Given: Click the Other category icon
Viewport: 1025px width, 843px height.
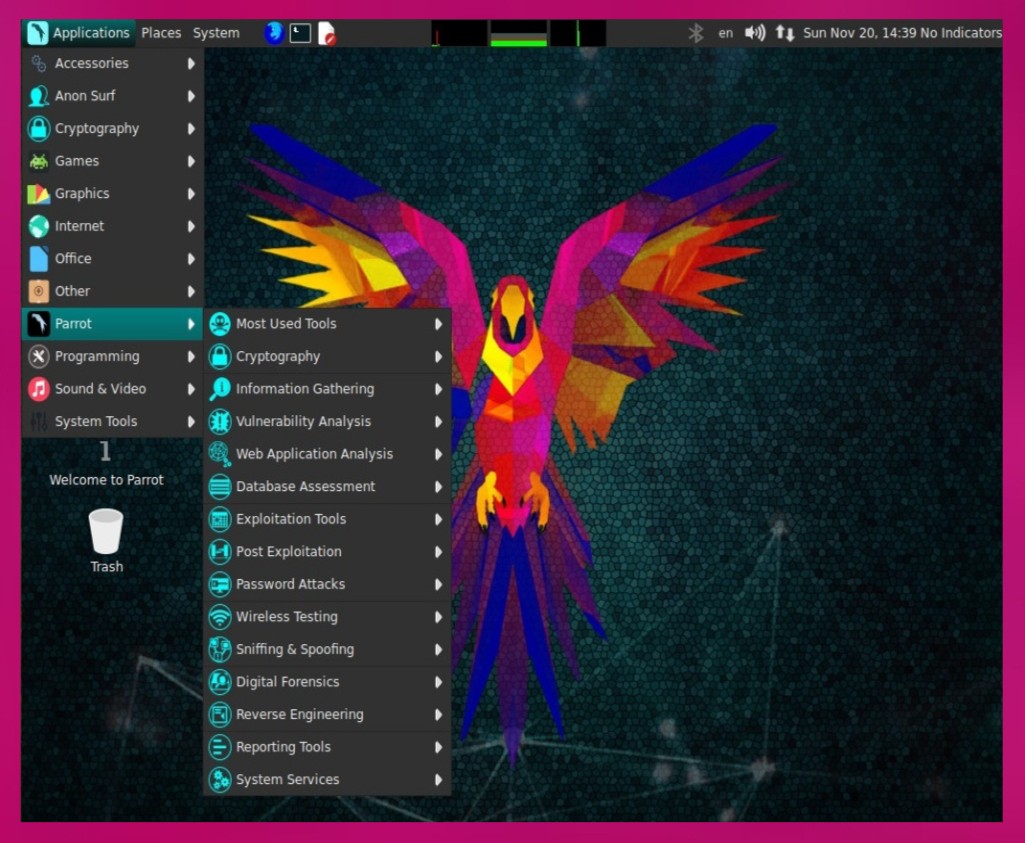Looking at the screenshot, I should [39, 291].
